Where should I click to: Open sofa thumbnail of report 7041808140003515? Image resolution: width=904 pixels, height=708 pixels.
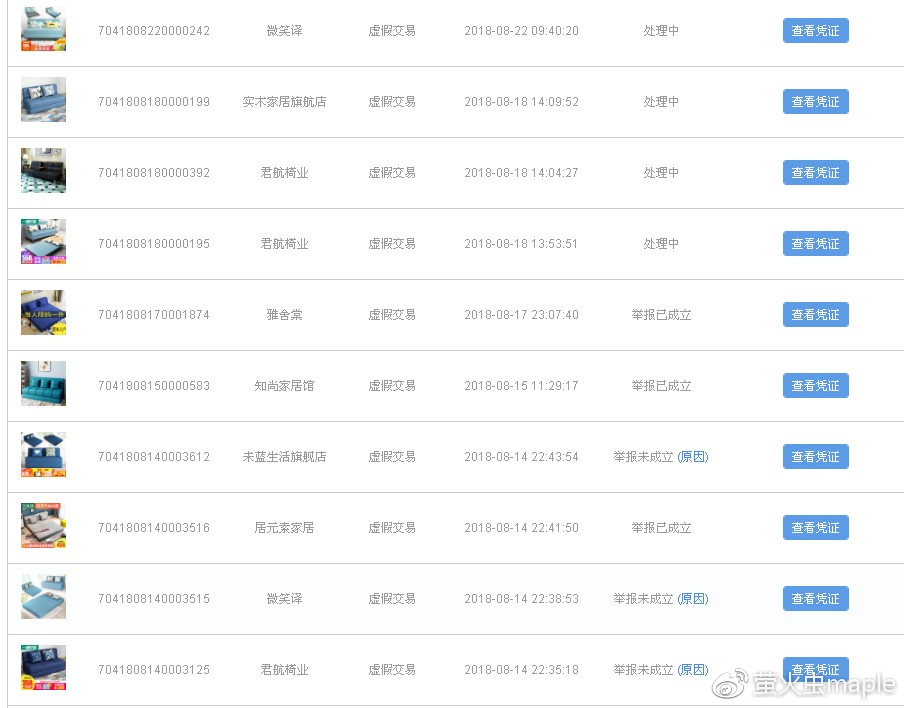[x=43, y=596]
